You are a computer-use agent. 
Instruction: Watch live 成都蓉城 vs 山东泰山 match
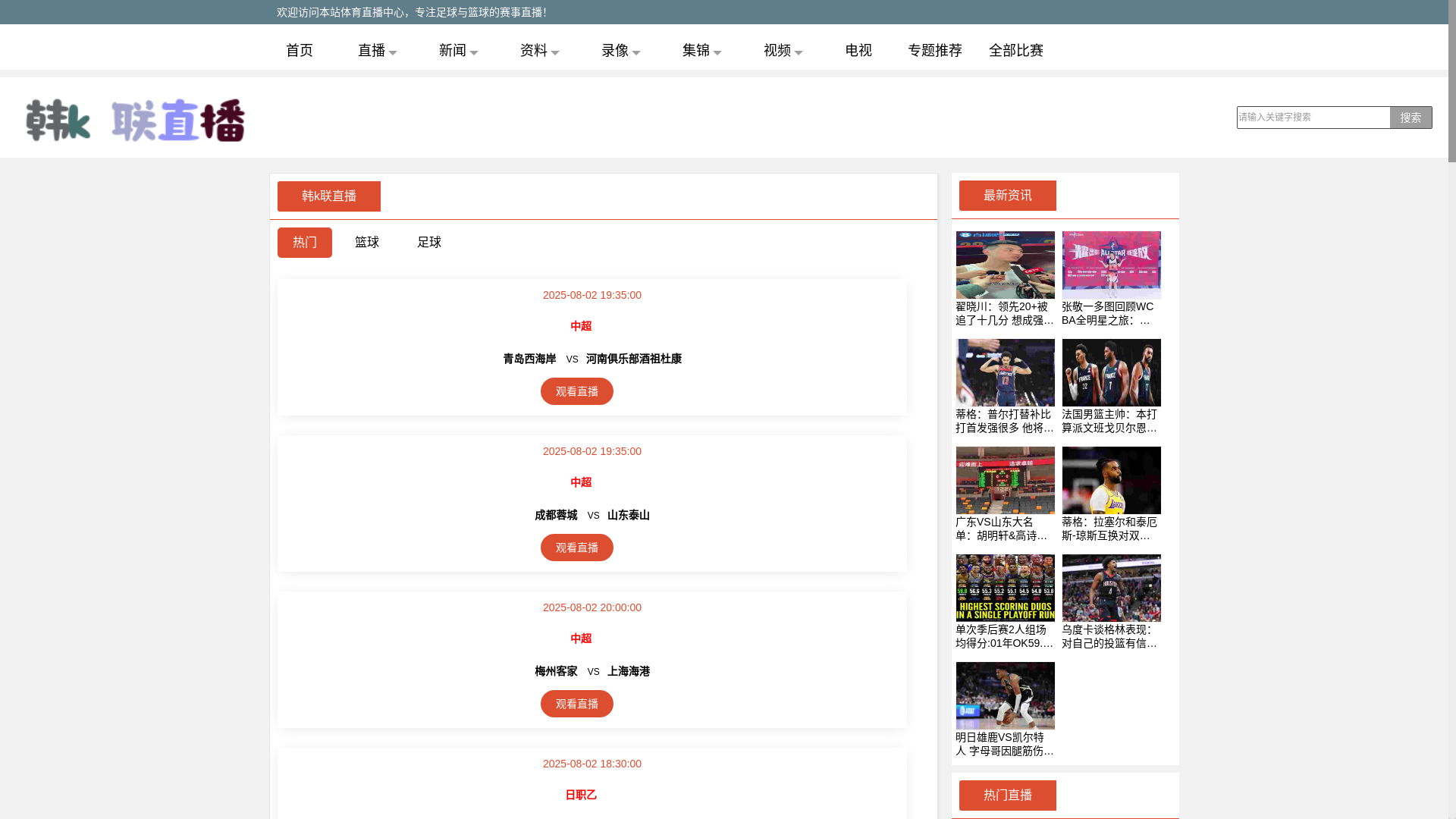[x=577, y=548]
